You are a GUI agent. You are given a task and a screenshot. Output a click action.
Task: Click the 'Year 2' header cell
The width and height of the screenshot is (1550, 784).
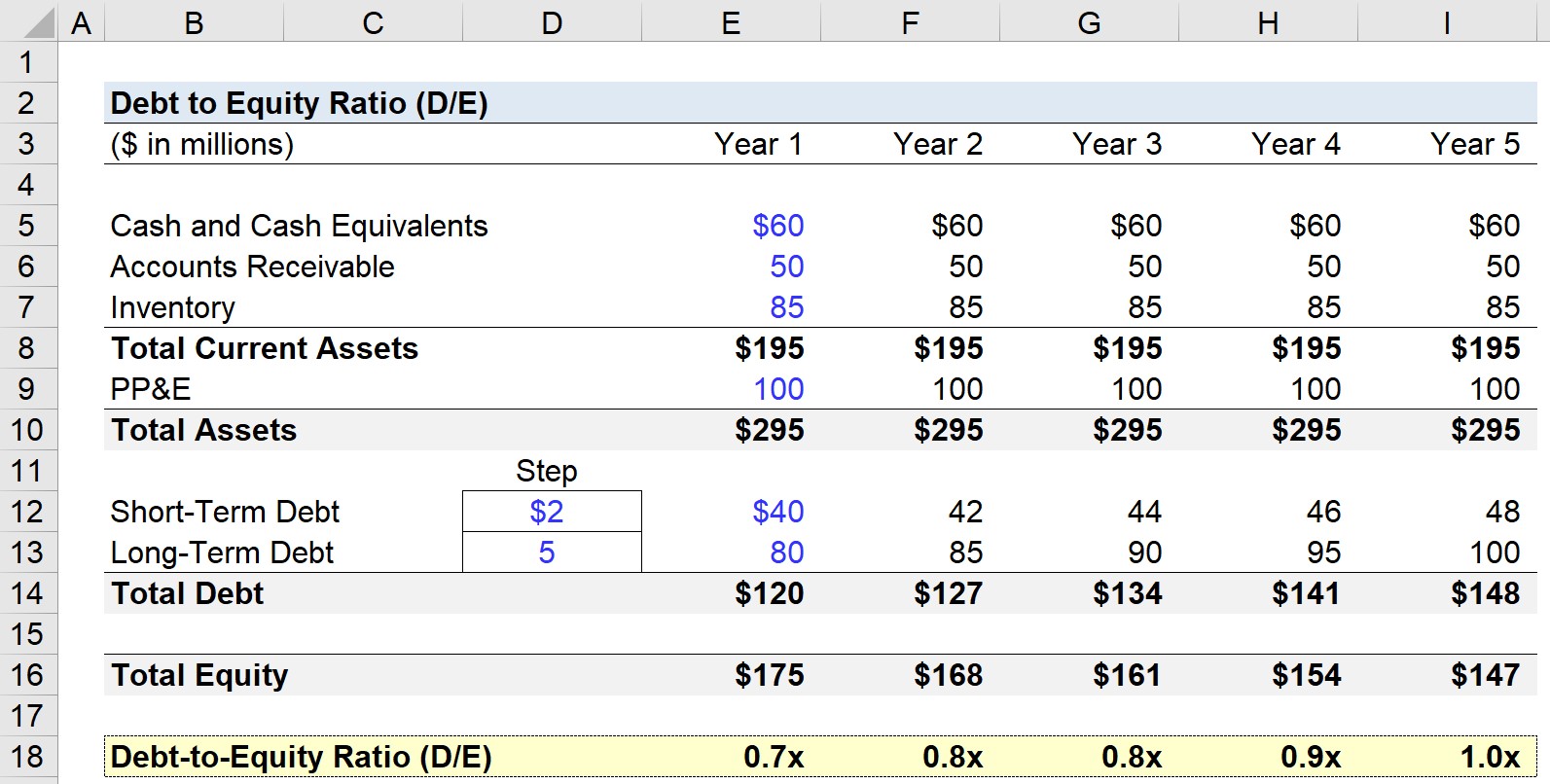[x=938, y=144]
